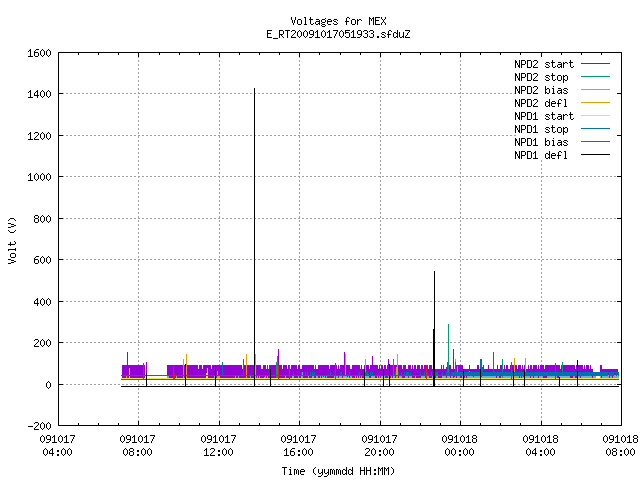The height and width of the screenshot is (480, 640).
Task: Click the yellow NPD1 start legend line
Action: point(595,116)
